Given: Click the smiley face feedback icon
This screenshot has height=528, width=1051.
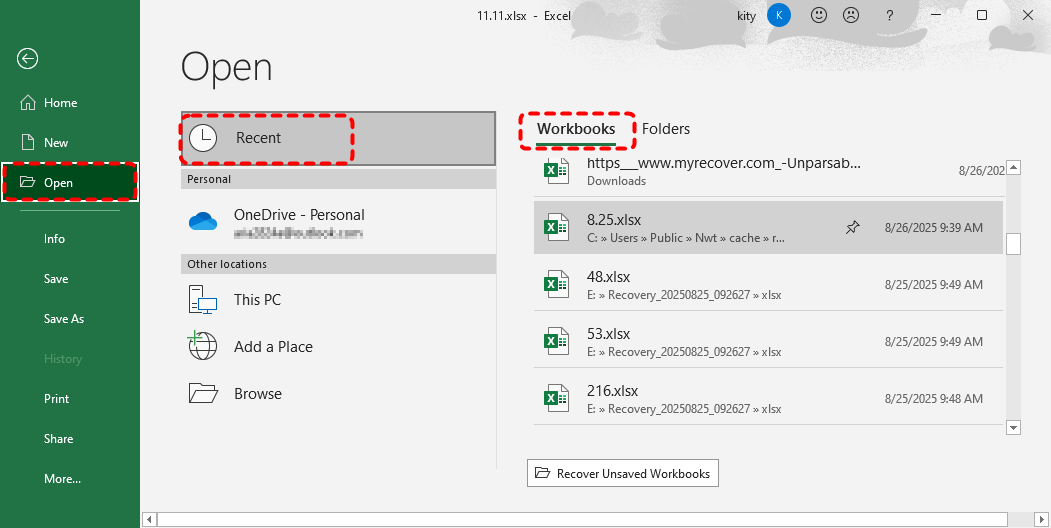Looking at the screenshot, I should point(819,16).
